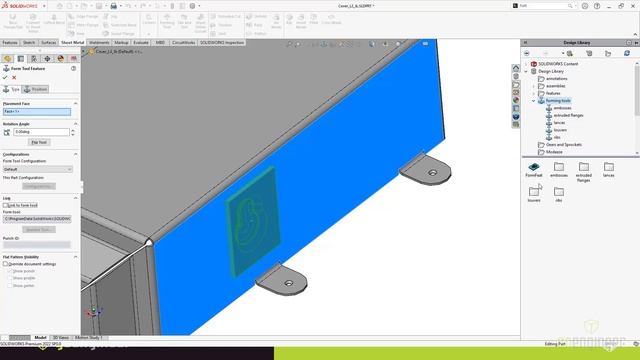Open the embosses folder thumbnail
This screenshot has width=640, height=360.
[559, 169]
